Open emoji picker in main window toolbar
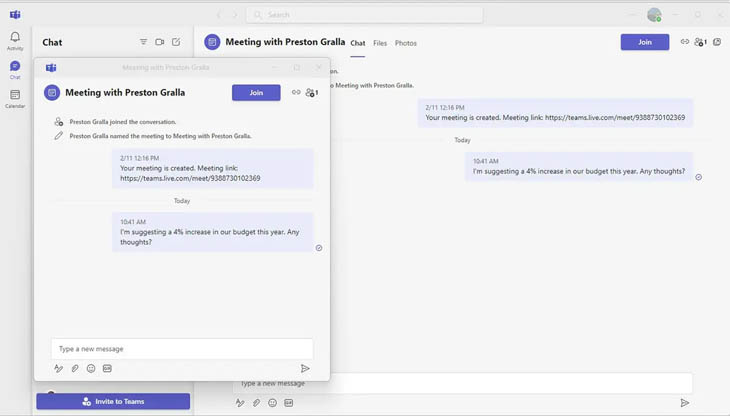 pos(272,403)
